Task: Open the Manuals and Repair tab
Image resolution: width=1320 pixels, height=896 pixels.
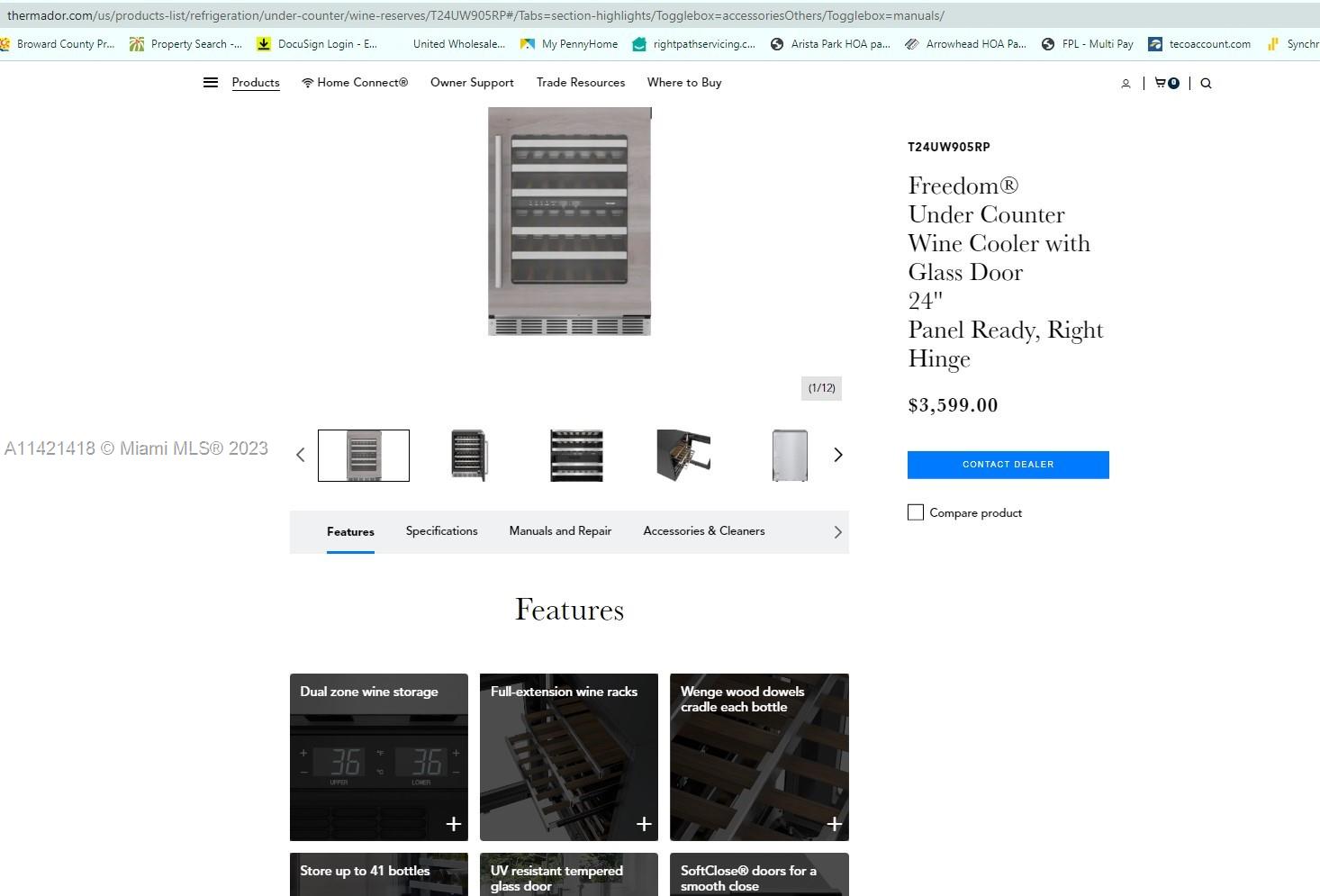Action: pyautogui.click(x=560, y=531)
